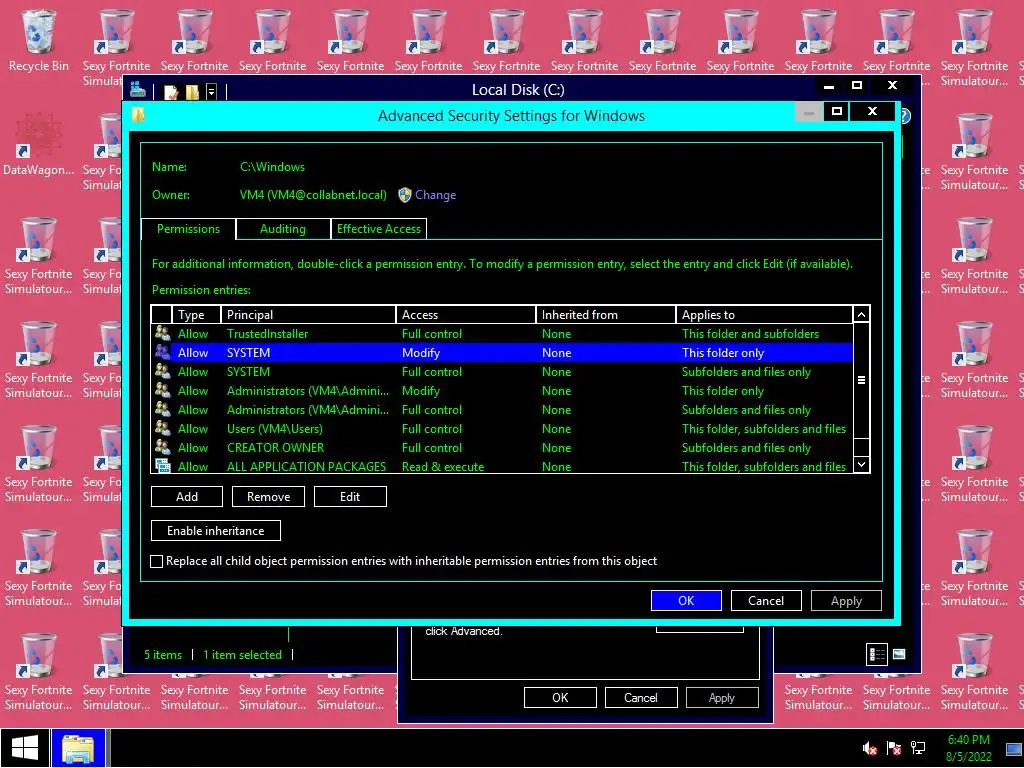
Task: Click Cancel in Advanced Security Settings
Action: coord(765,600)
